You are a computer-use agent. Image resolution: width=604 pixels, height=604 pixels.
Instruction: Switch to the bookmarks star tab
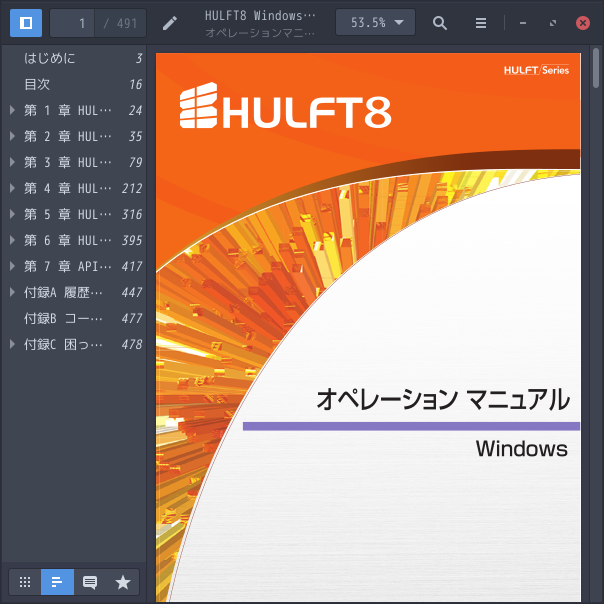(x=123, y=582)
